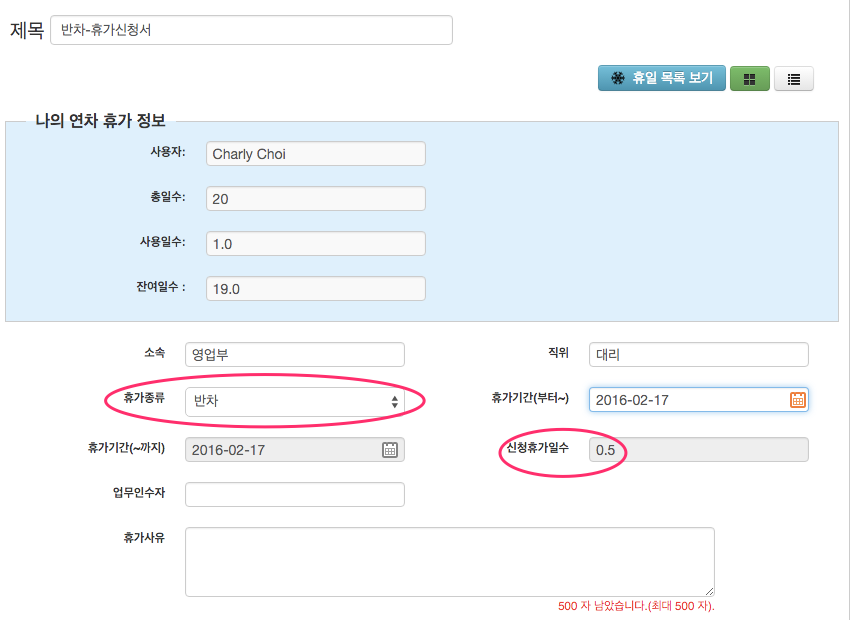Click the 신청휴가일수 field showing 0.5
The height and width of the screenshot is (620, 851).
(698, 450)
